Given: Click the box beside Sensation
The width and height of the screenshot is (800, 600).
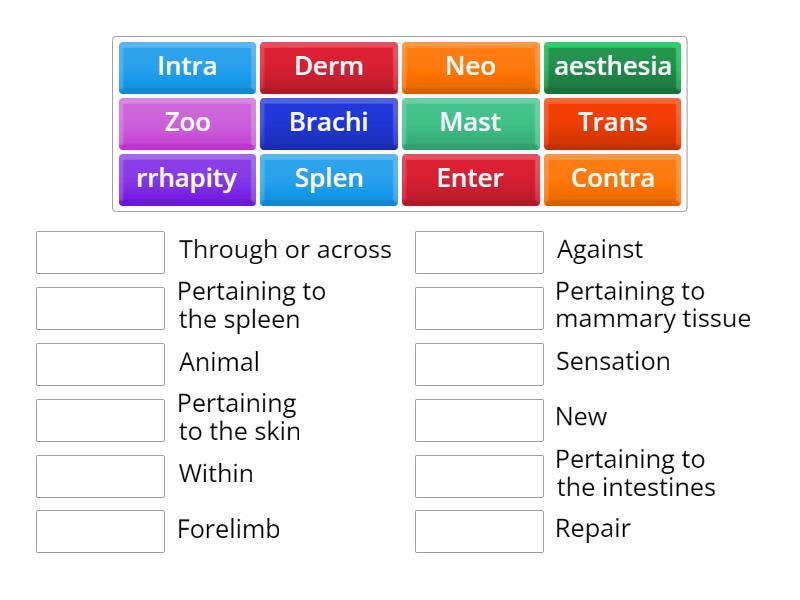Looking at the screenshot, I should (x=479, y=363).
